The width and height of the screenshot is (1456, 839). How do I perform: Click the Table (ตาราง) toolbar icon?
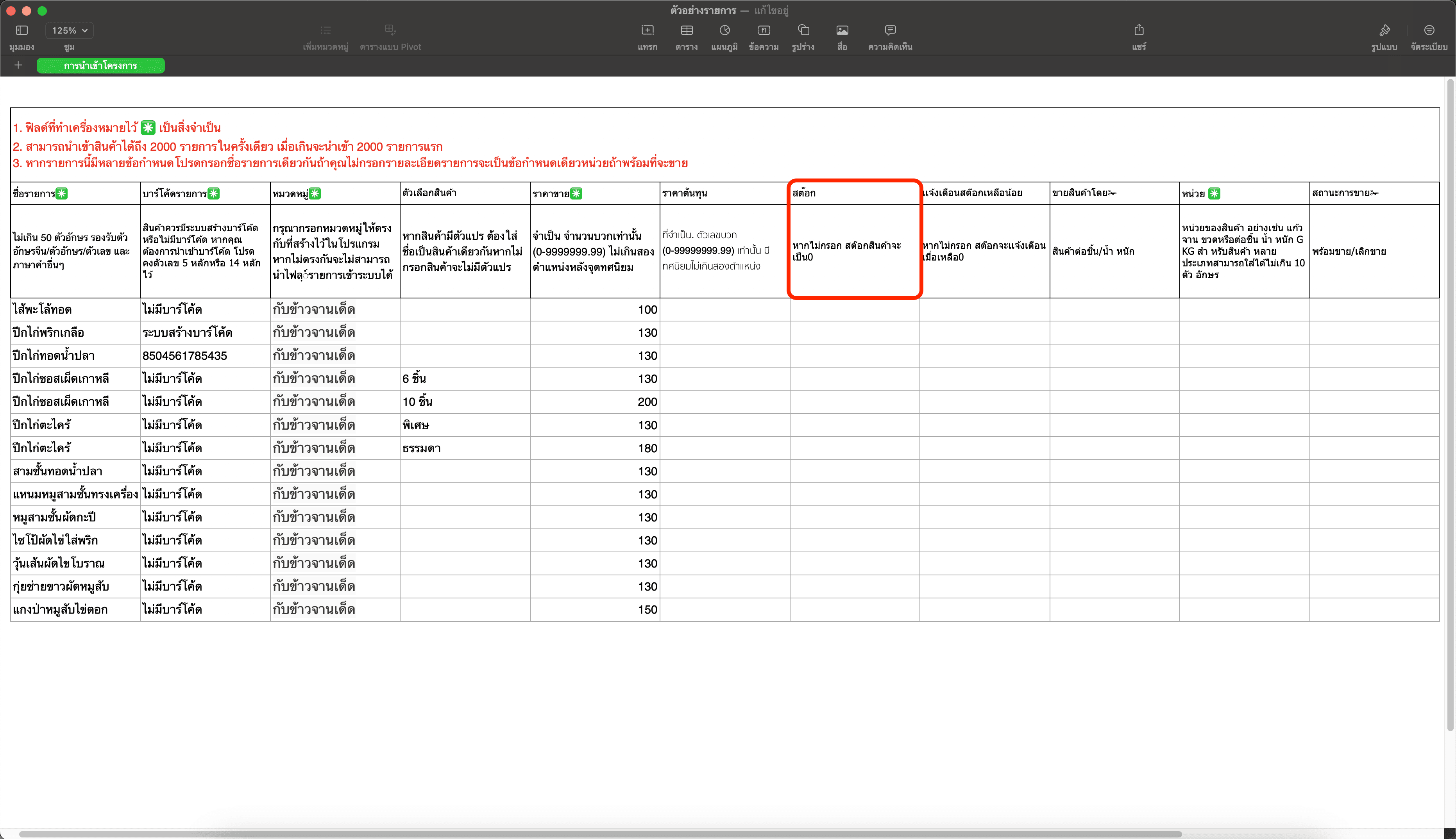(x=687, y=30)
